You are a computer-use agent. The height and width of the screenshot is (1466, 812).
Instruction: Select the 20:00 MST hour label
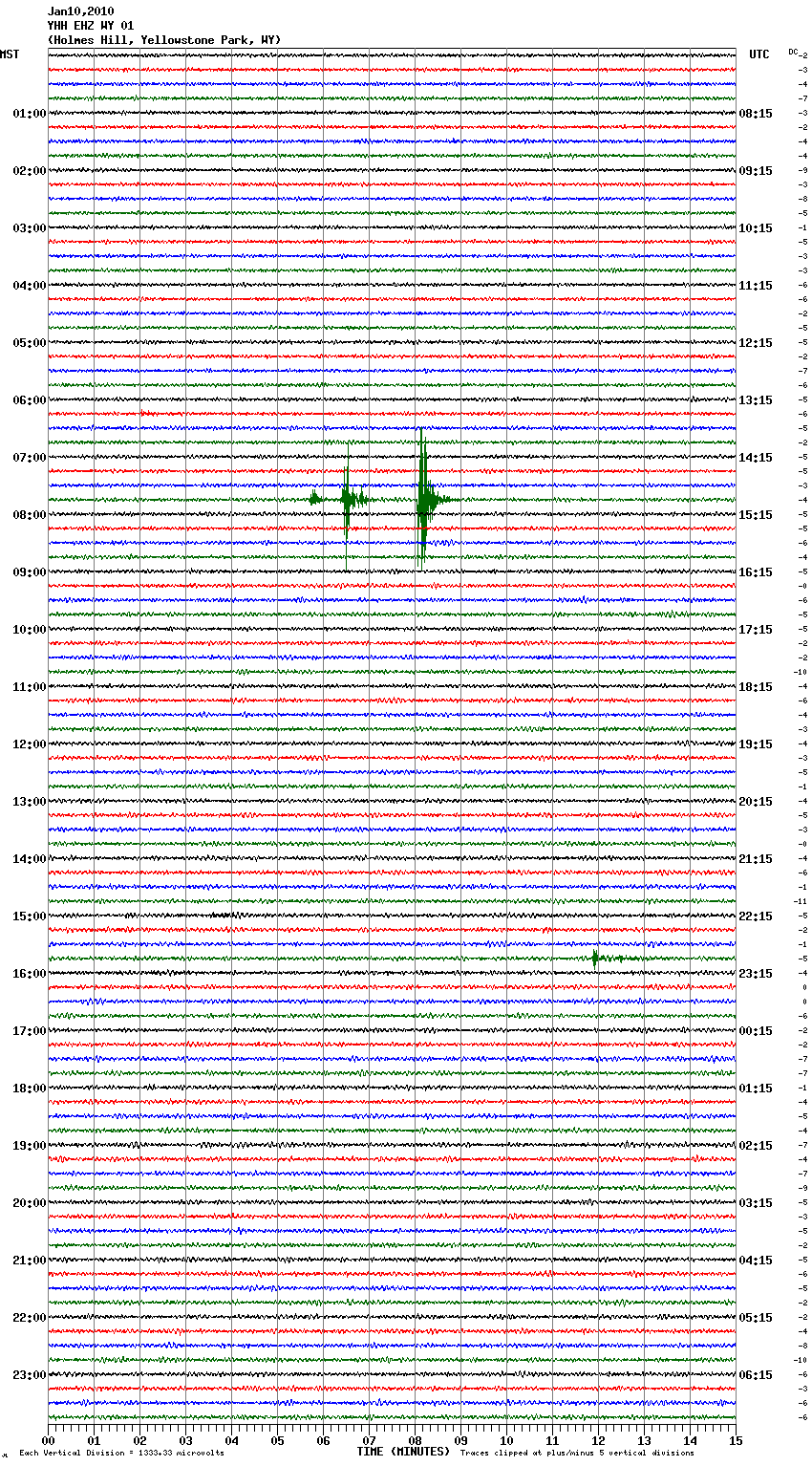tap(30, 1203)
